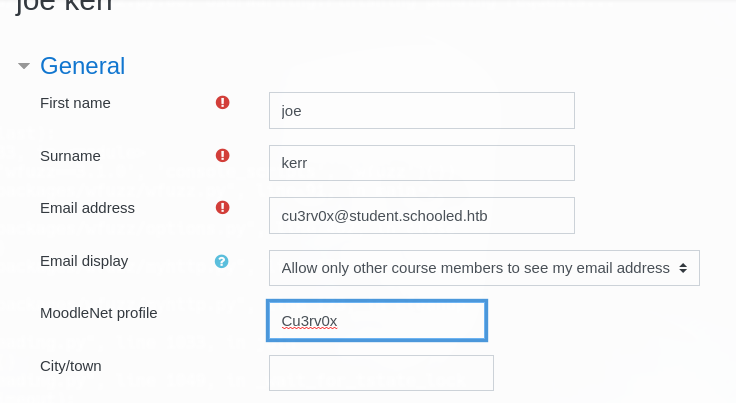Screen dimensions: 736x403
Task: Open the help icon for Email display
Action: (x=222, y=261)
